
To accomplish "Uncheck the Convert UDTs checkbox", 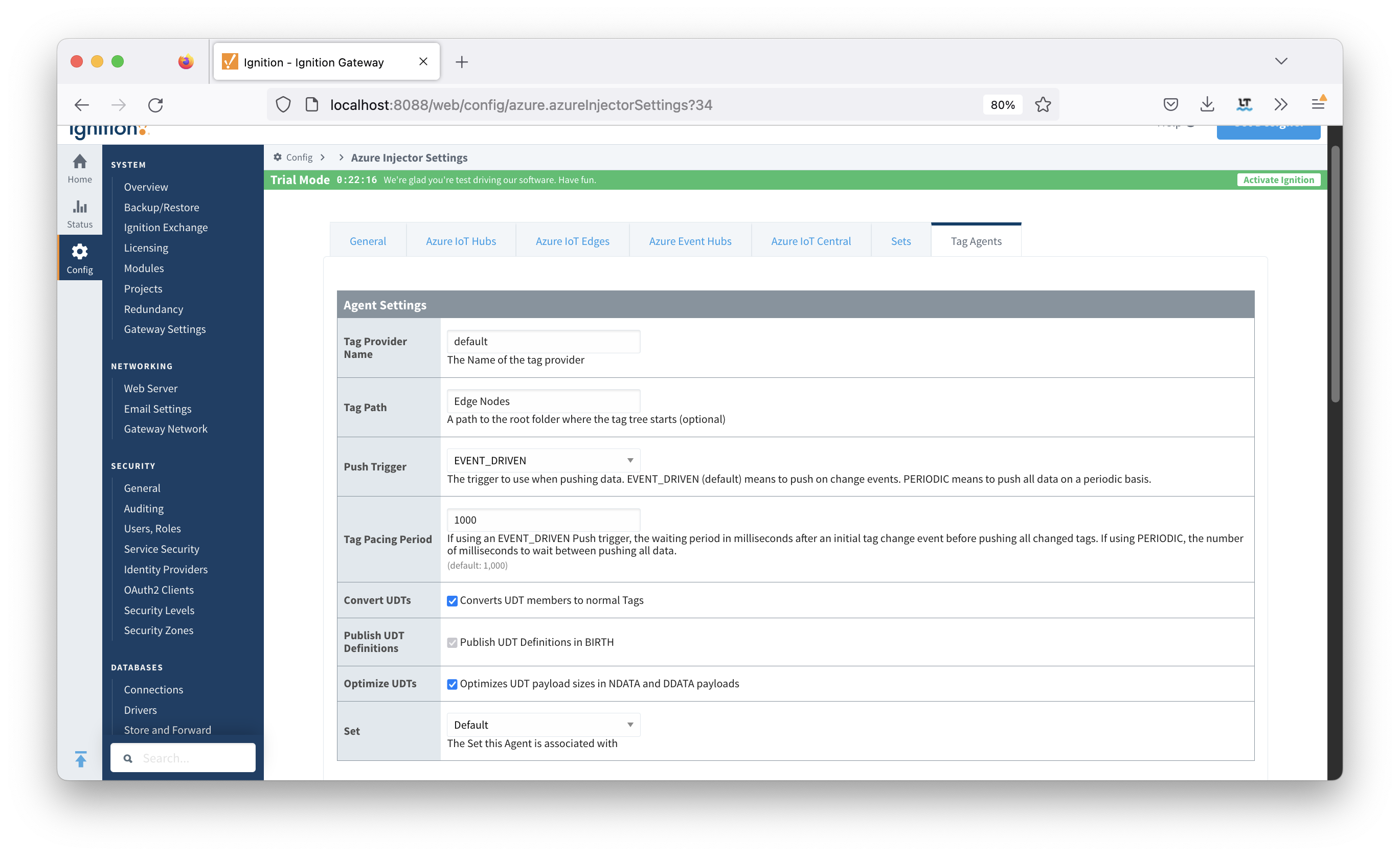I will pyautogui.click(x=453, y=601).
